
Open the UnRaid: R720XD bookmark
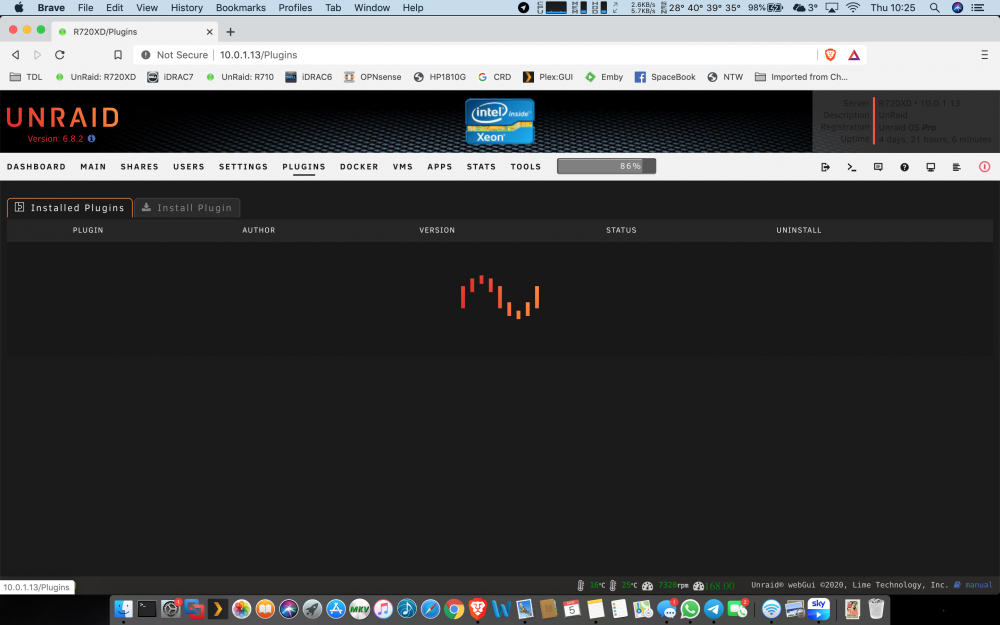[96, 77]
